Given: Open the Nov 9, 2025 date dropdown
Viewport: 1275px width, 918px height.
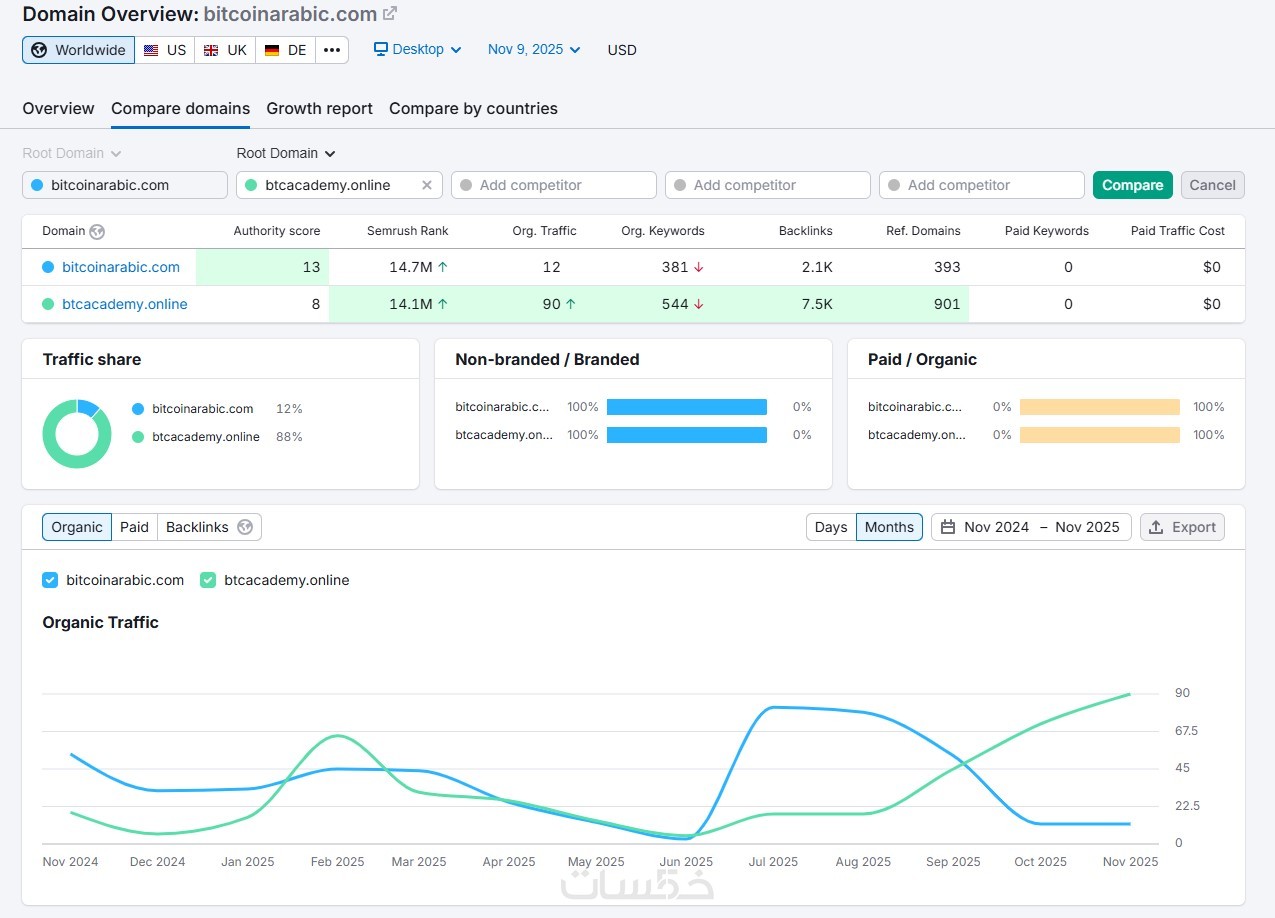Looking at the screenshot, I should [x=534, y=49].
